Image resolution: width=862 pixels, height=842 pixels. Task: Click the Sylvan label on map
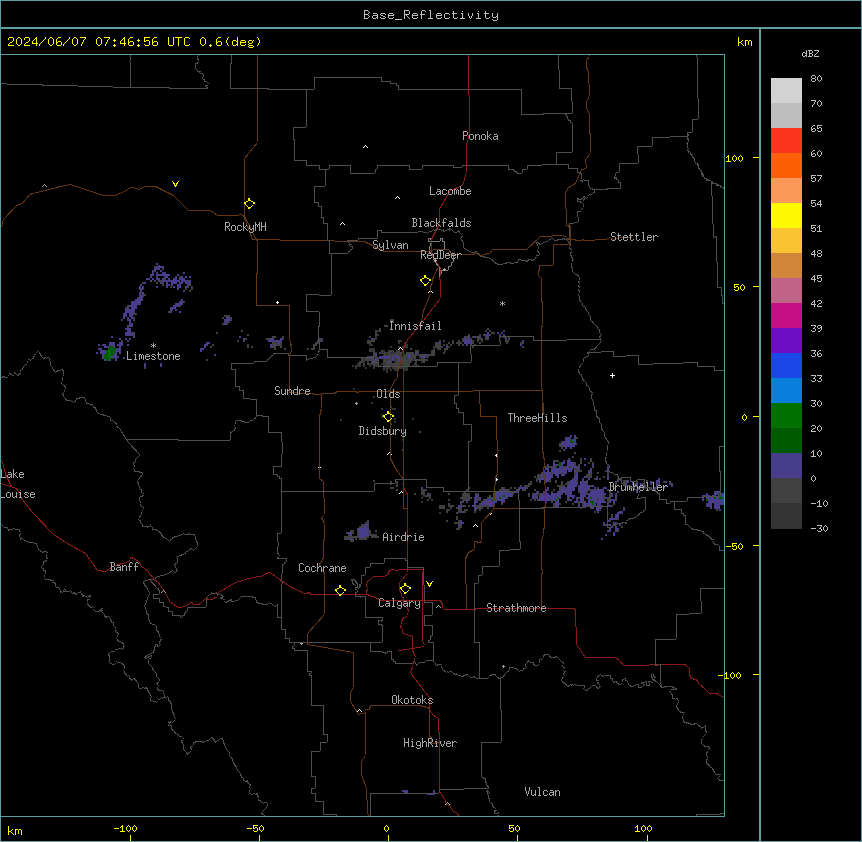click(390, 245)
